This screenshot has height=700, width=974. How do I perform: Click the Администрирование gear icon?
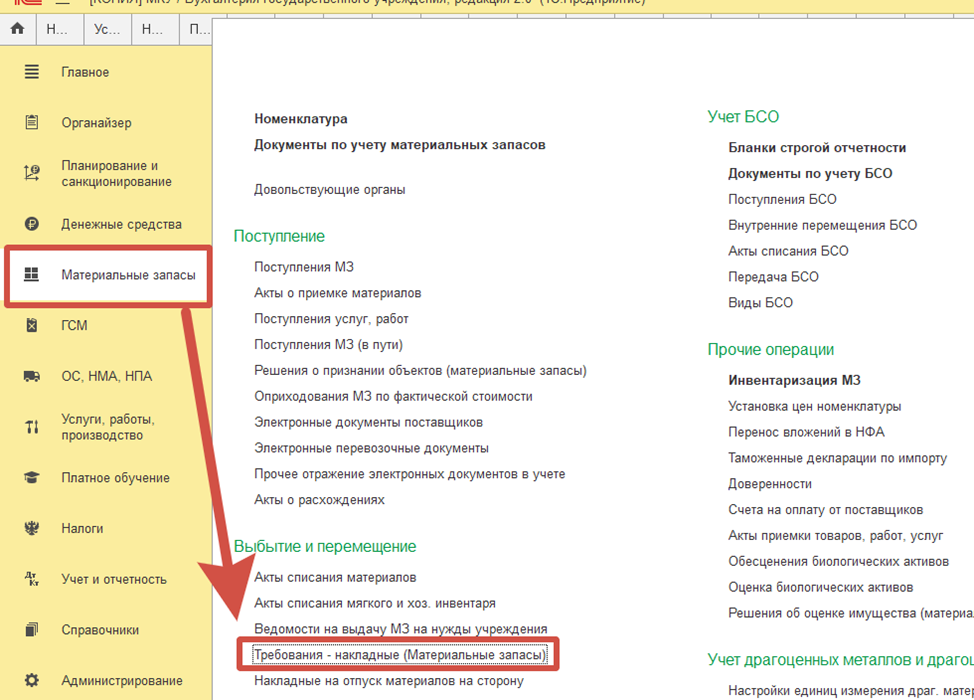point(32,681)
